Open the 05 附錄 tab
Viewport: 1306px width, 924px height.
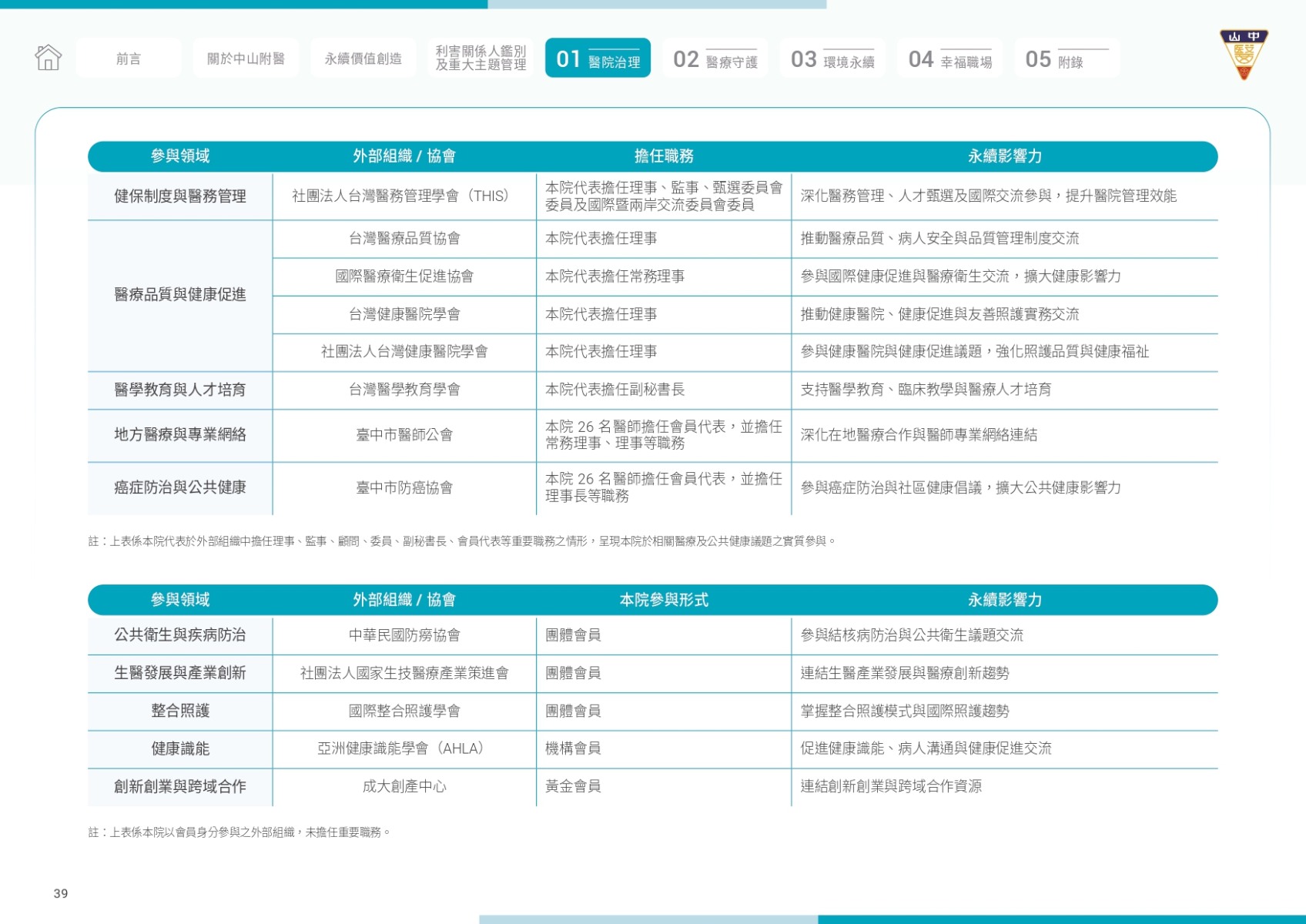pos(1067,59)
